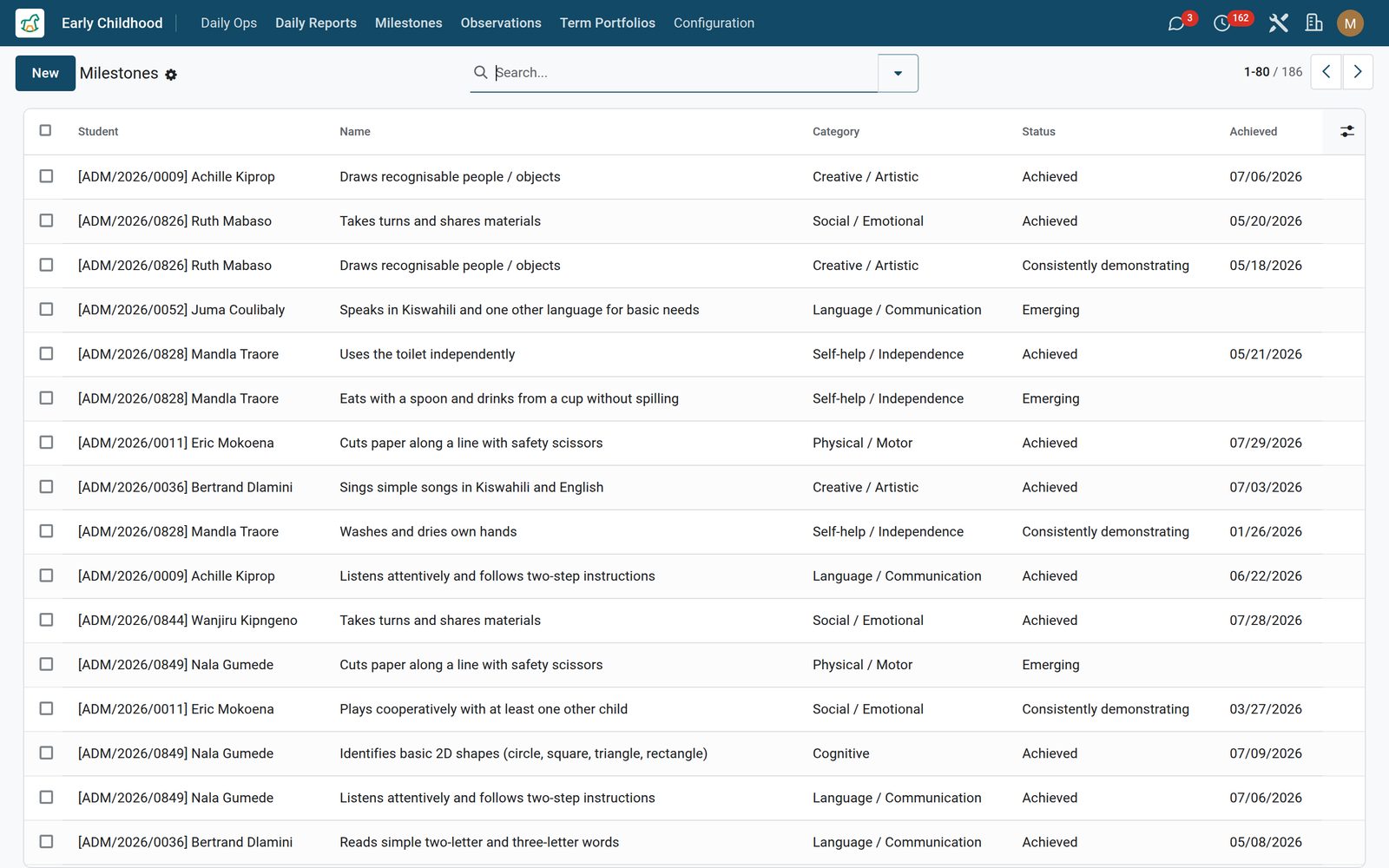Expand the search options dropdown arrow
1389x868 pixels.
[x=898, y=73]
